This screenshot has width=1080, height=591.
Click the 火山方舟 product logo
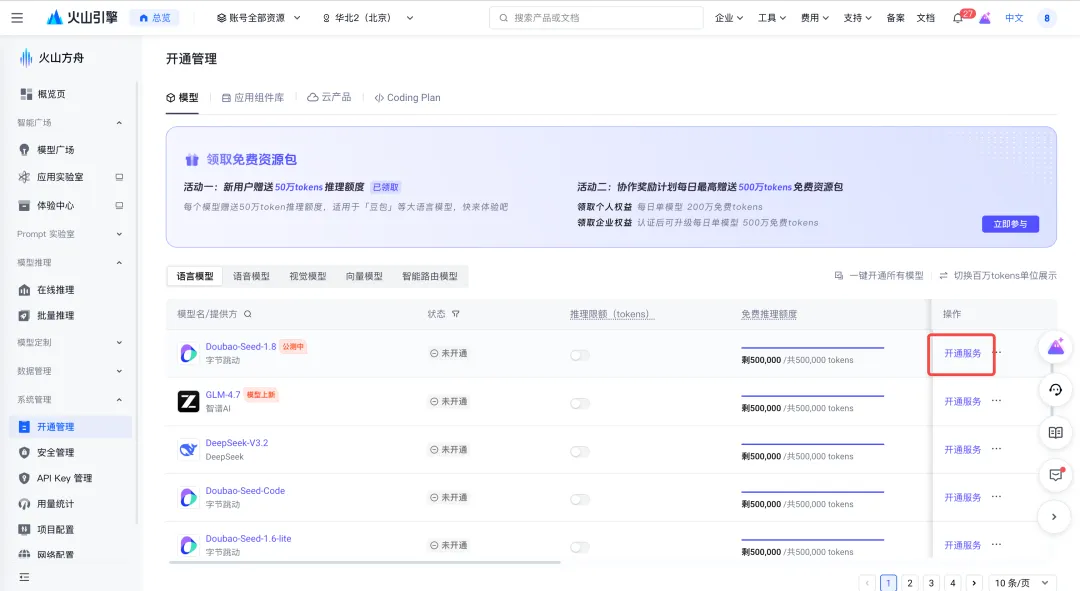(x=52, y=58)
